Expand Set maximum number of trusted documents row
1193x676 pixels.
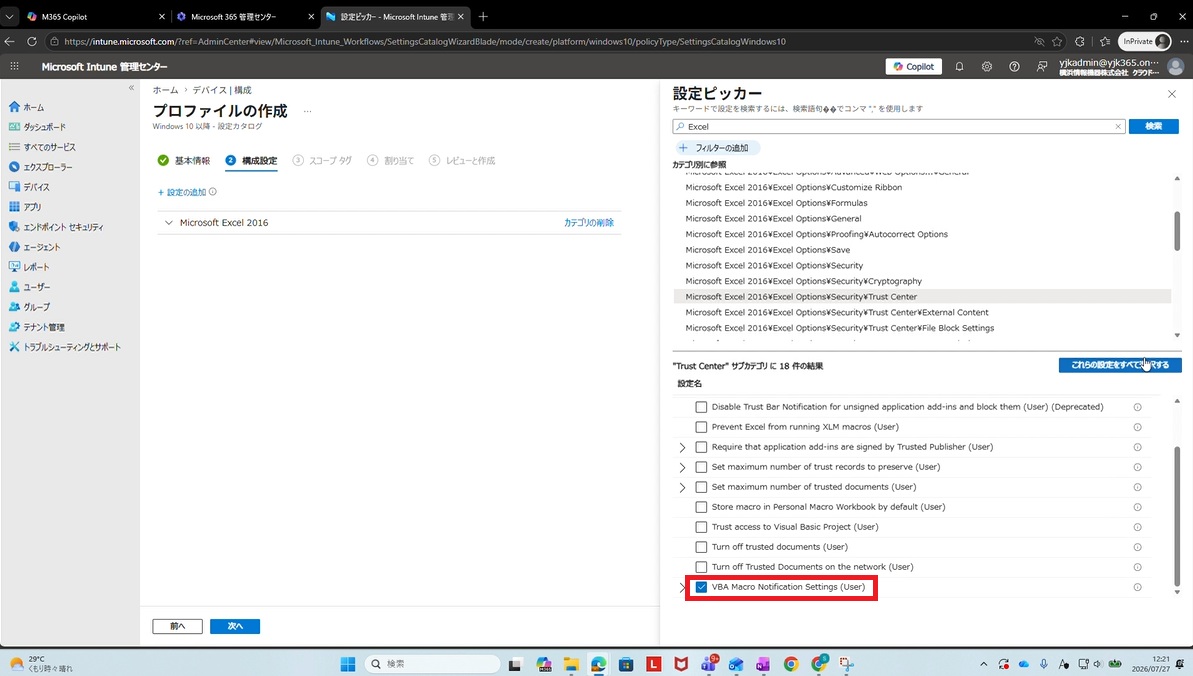pos(682,487)
